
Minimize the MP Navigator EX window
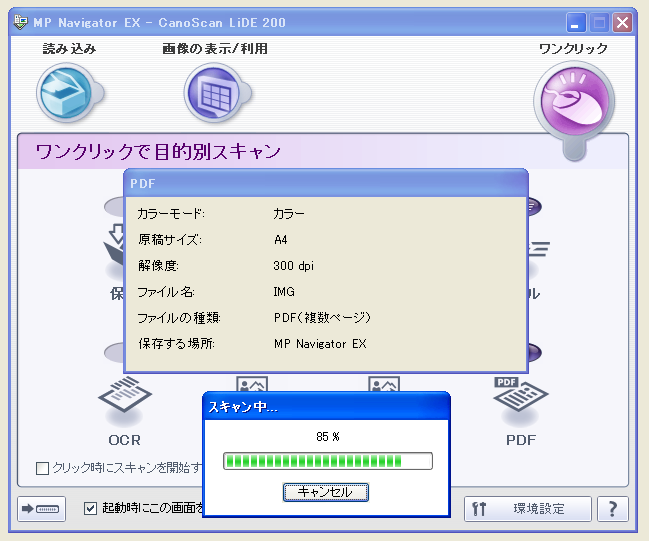tap(576, 22)
